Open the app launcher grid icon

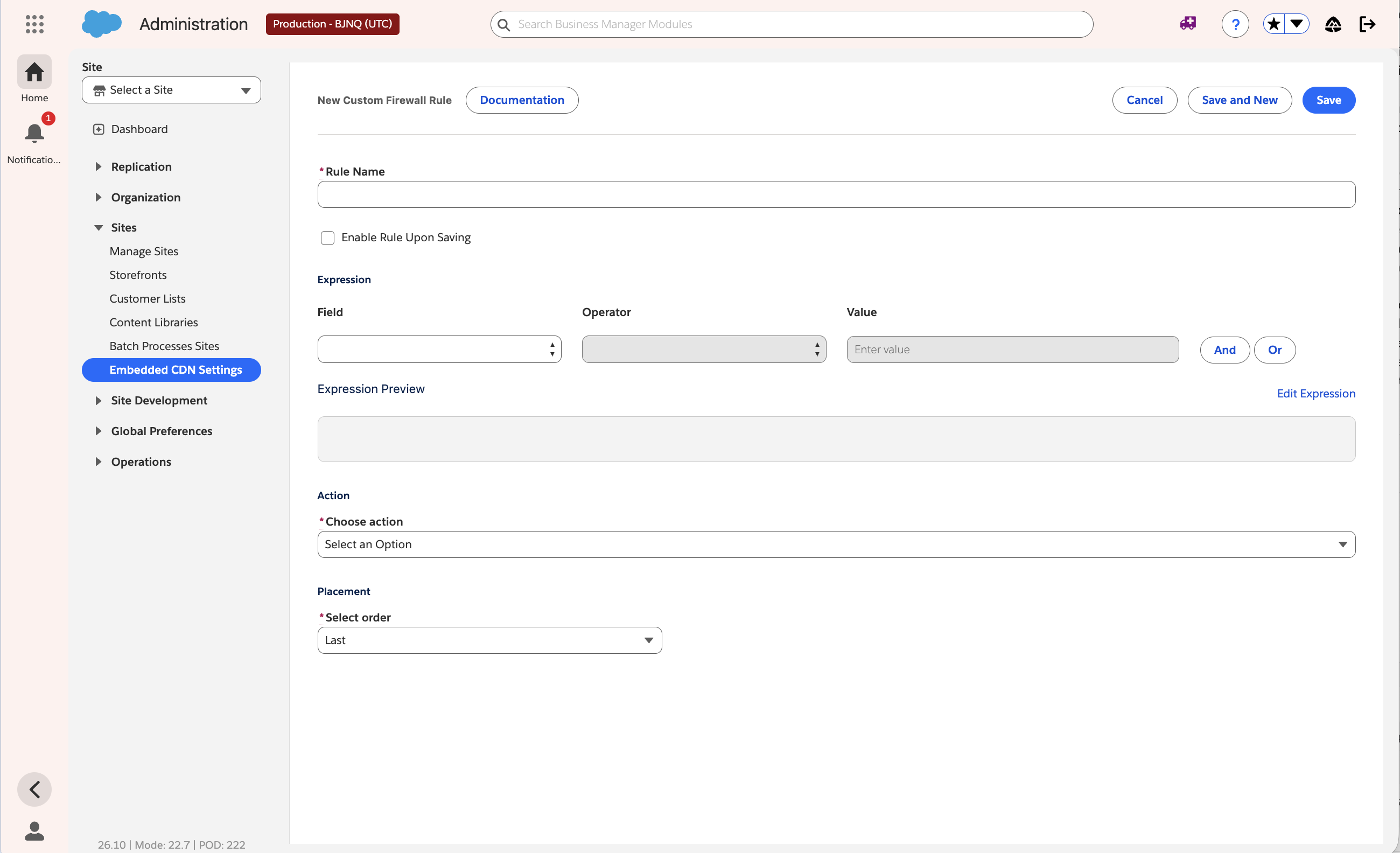click(x=34, y=24)
